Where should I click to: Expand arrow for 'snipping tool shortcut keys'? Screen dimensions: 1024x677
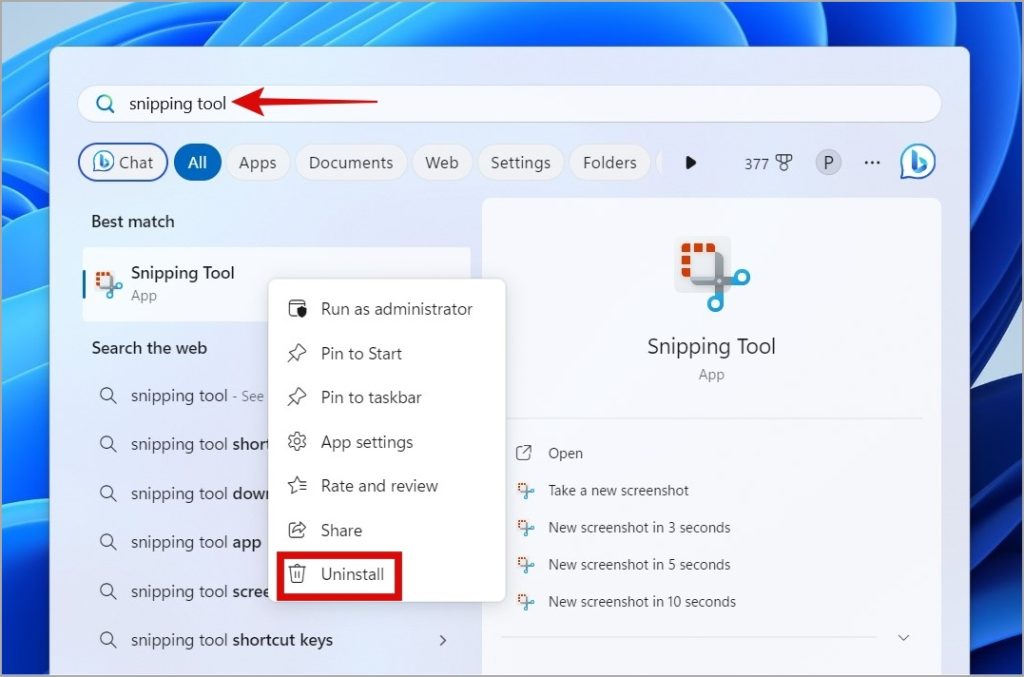pos(443,640)
